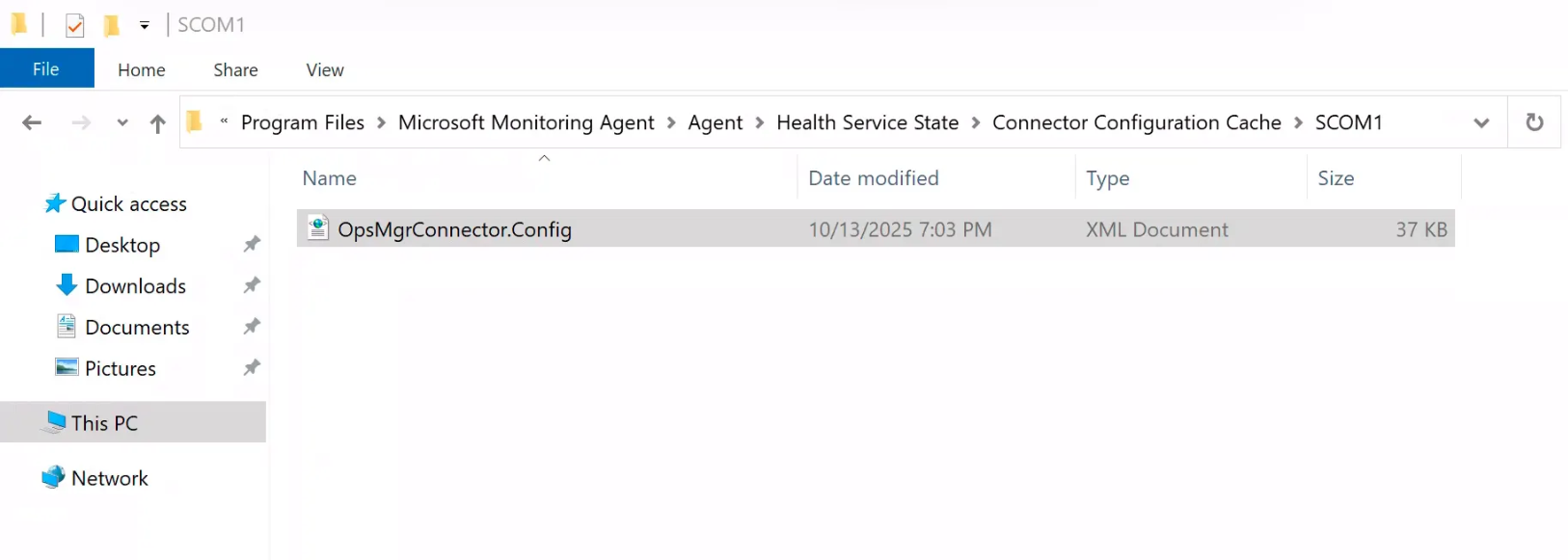Refresh the SCOM1 folder view
The height and width of the screenshot is (560, 1568).
[1534, 122]
